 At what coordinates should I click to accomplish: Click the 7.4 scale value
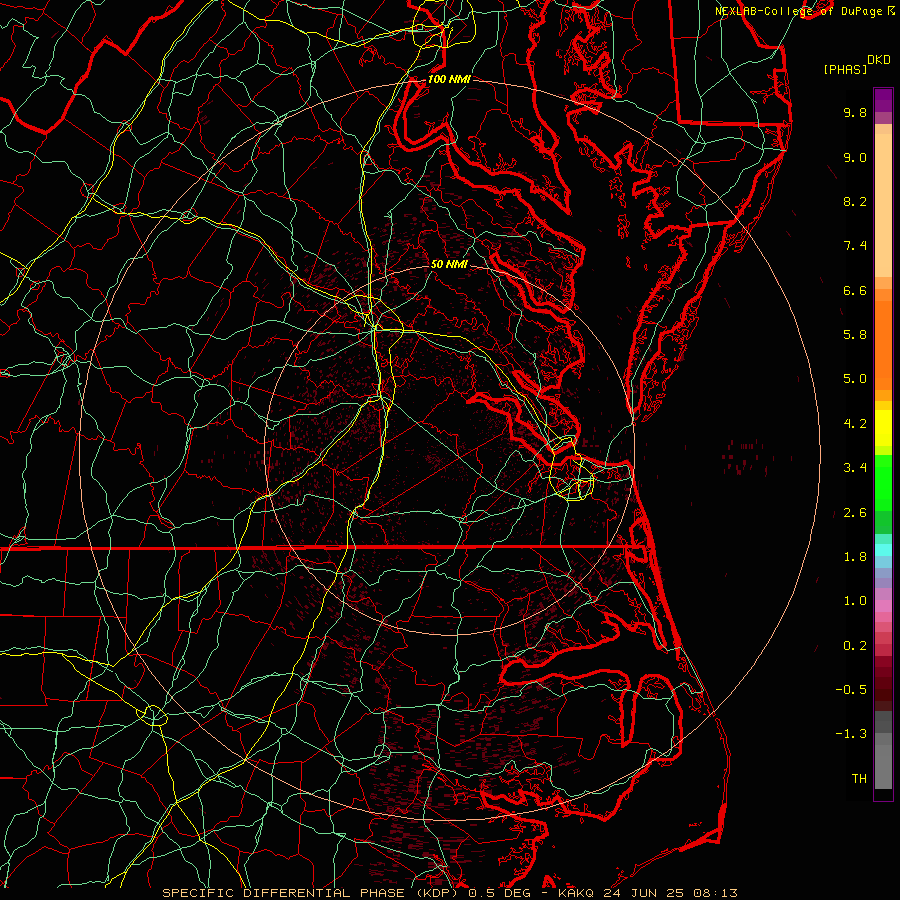(x=855, y=246)
